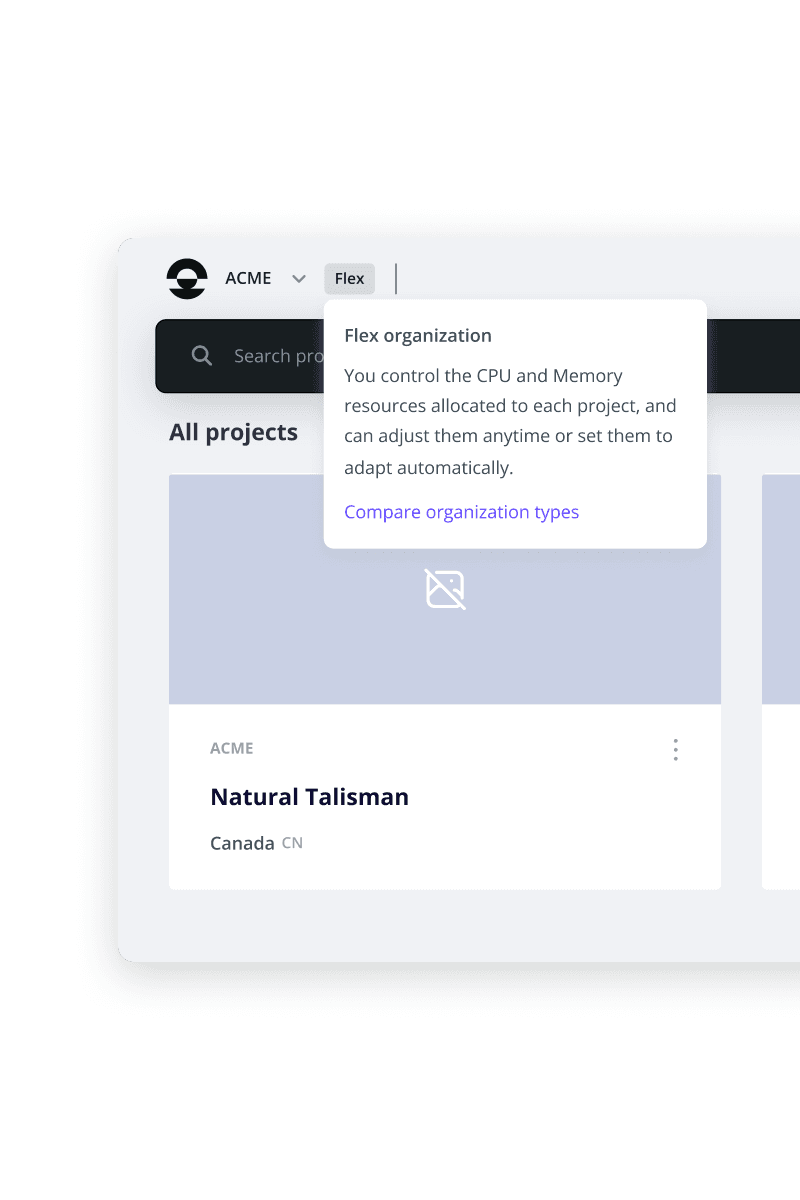Select the partially visible second project thumbnail
This screenshot has height=1200, width=800.
click(781, 590)
